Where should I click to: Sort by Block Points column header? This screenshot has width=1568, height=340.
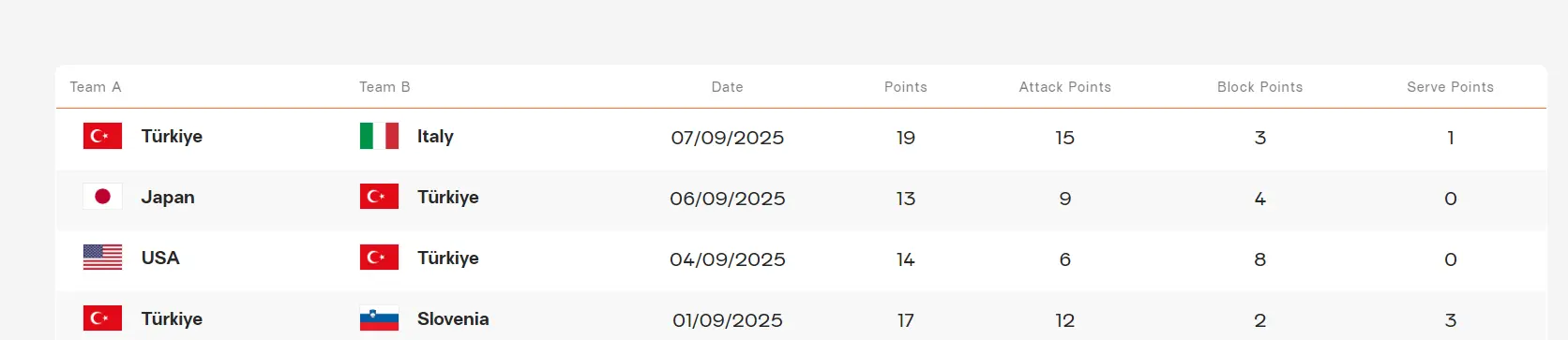point(1260,87)
